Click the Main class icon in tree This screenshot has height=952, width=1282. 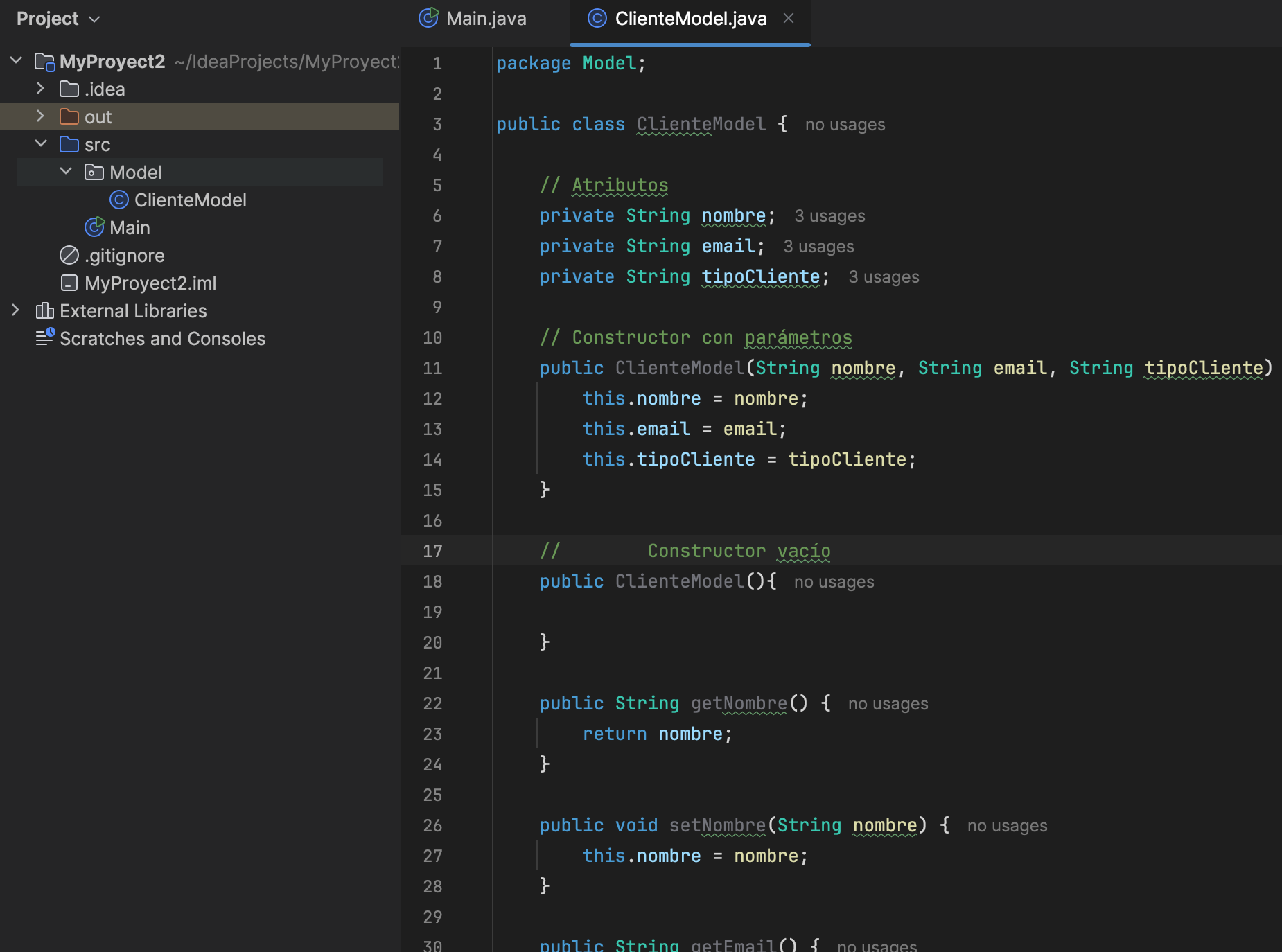pyautogui.click(x=94, y=227)
